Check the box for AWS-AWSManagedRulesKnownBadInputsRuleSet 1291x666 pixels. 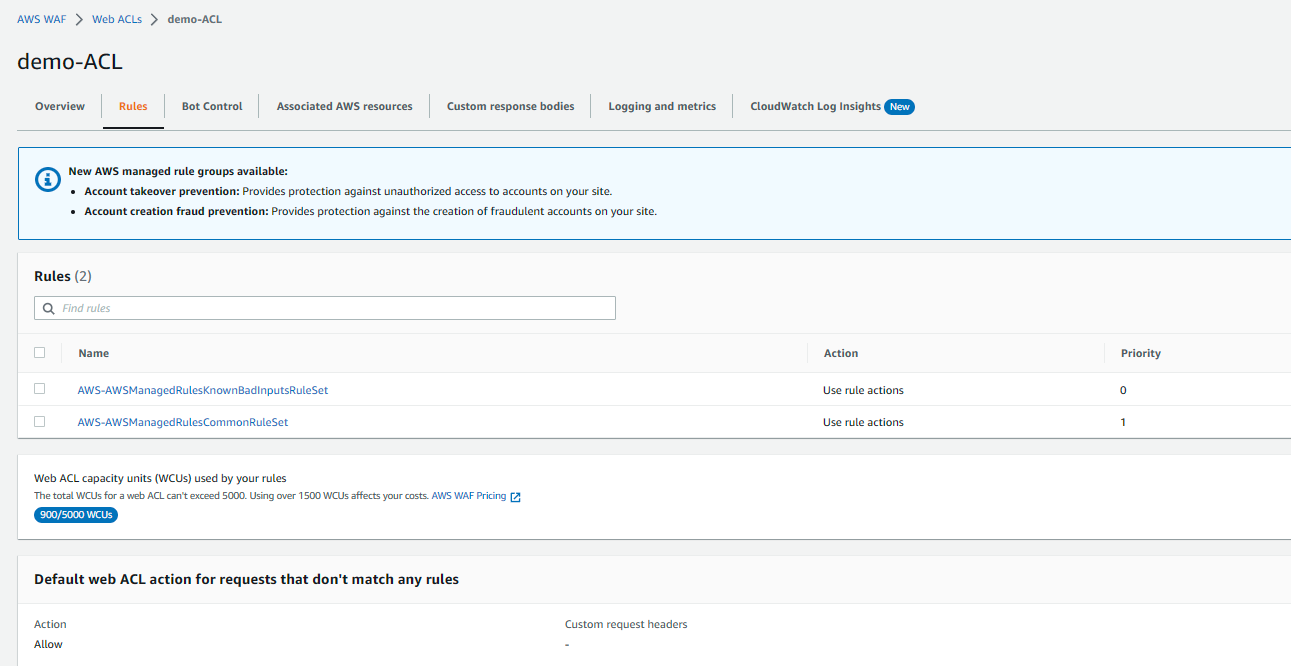tap(40, 389)
